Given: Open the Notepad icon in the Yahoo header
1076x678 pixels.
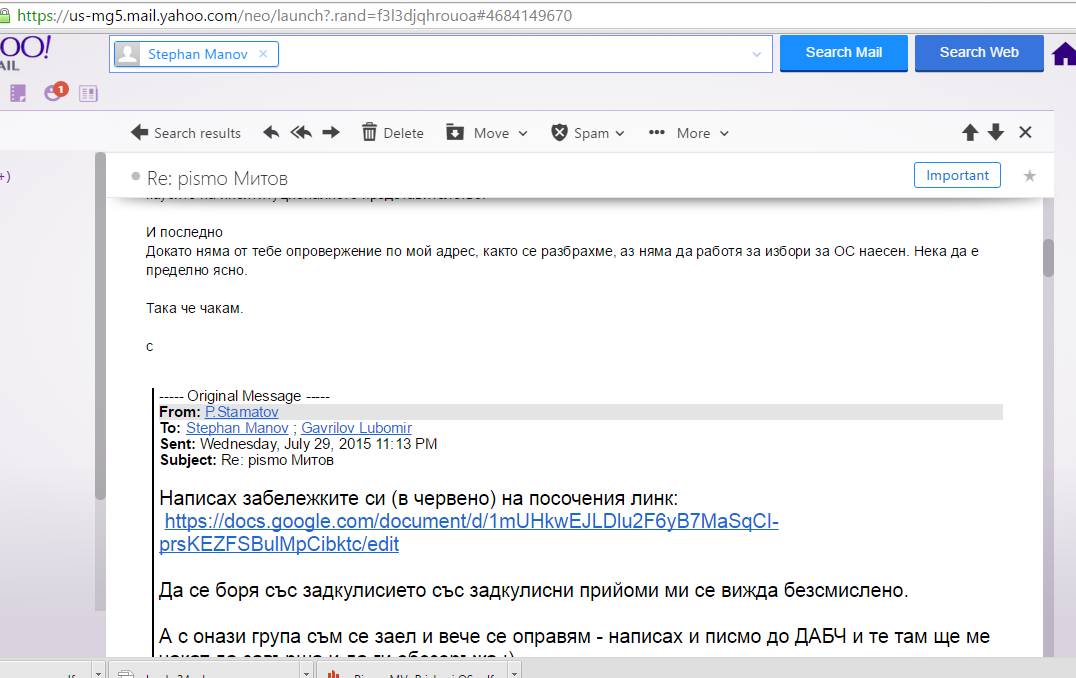Looking at the screenshot, I should [88, 93].
